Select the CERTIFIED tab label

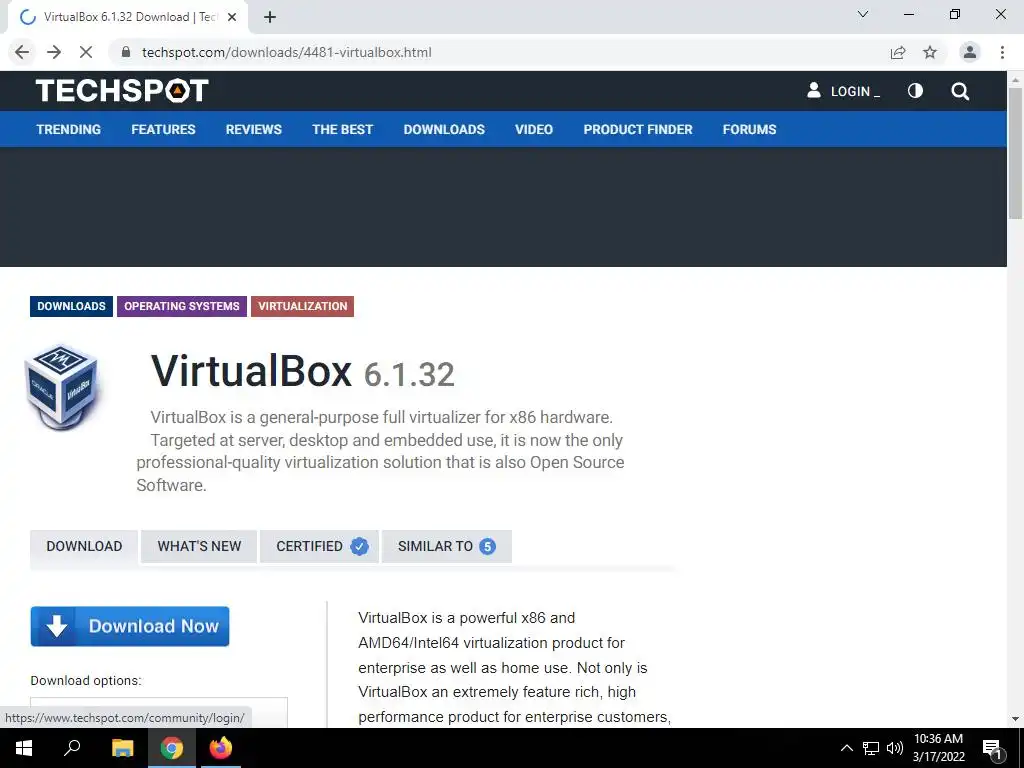[310, 546]
